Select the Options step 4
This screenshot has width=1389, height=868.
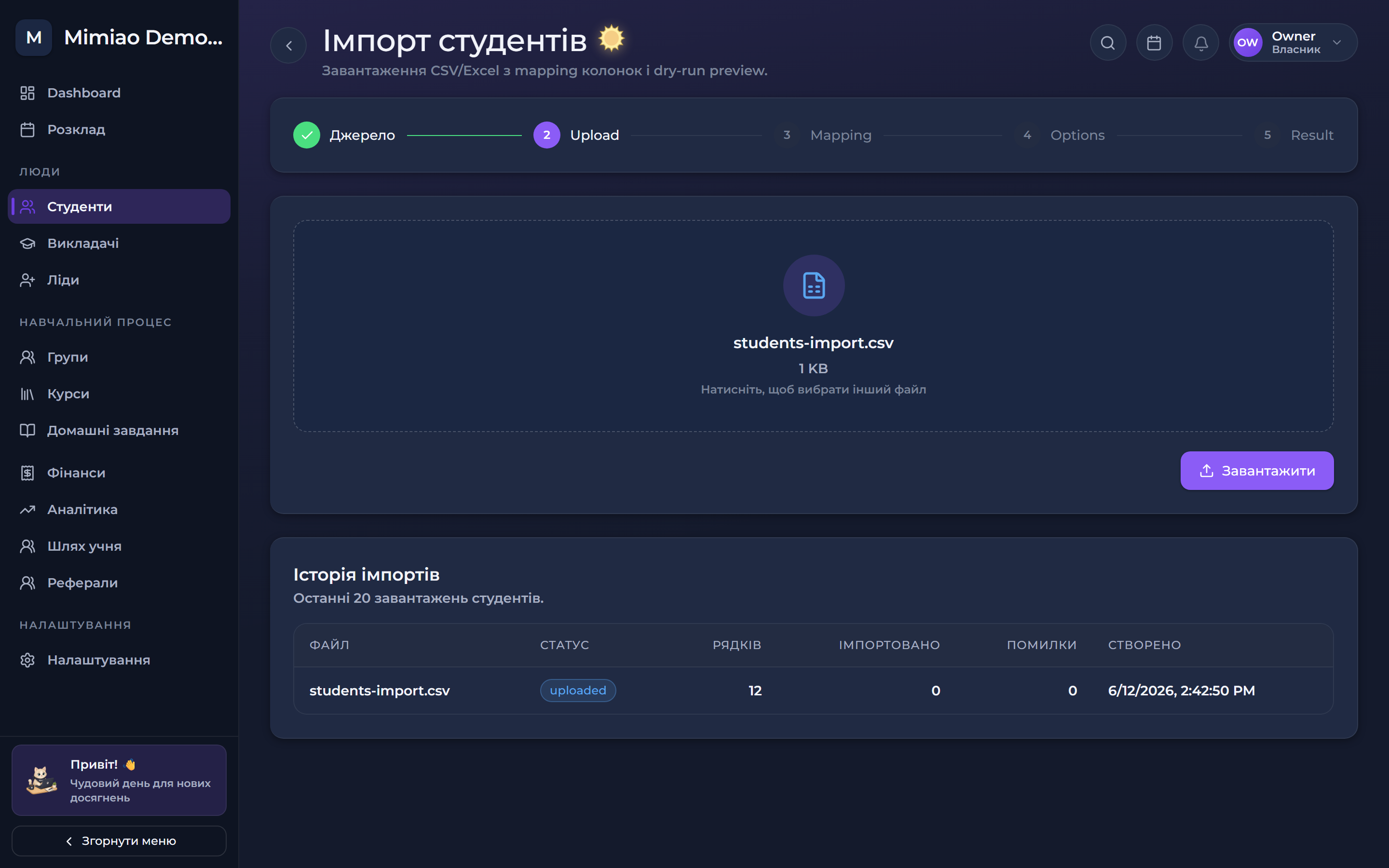1060,136
